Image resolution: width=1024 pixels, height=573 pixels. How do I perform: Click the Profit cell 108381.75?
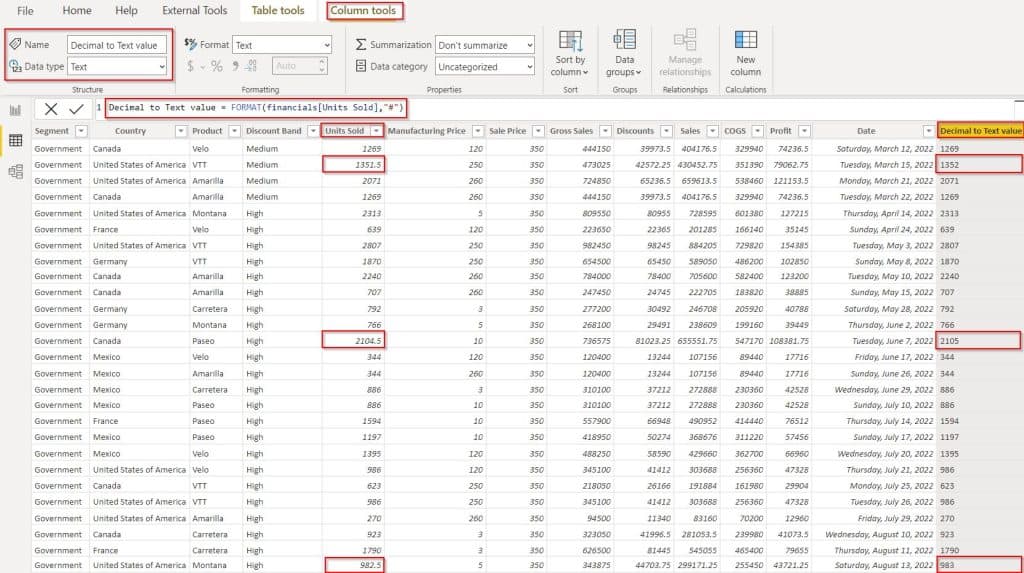[x=789, y=341]
